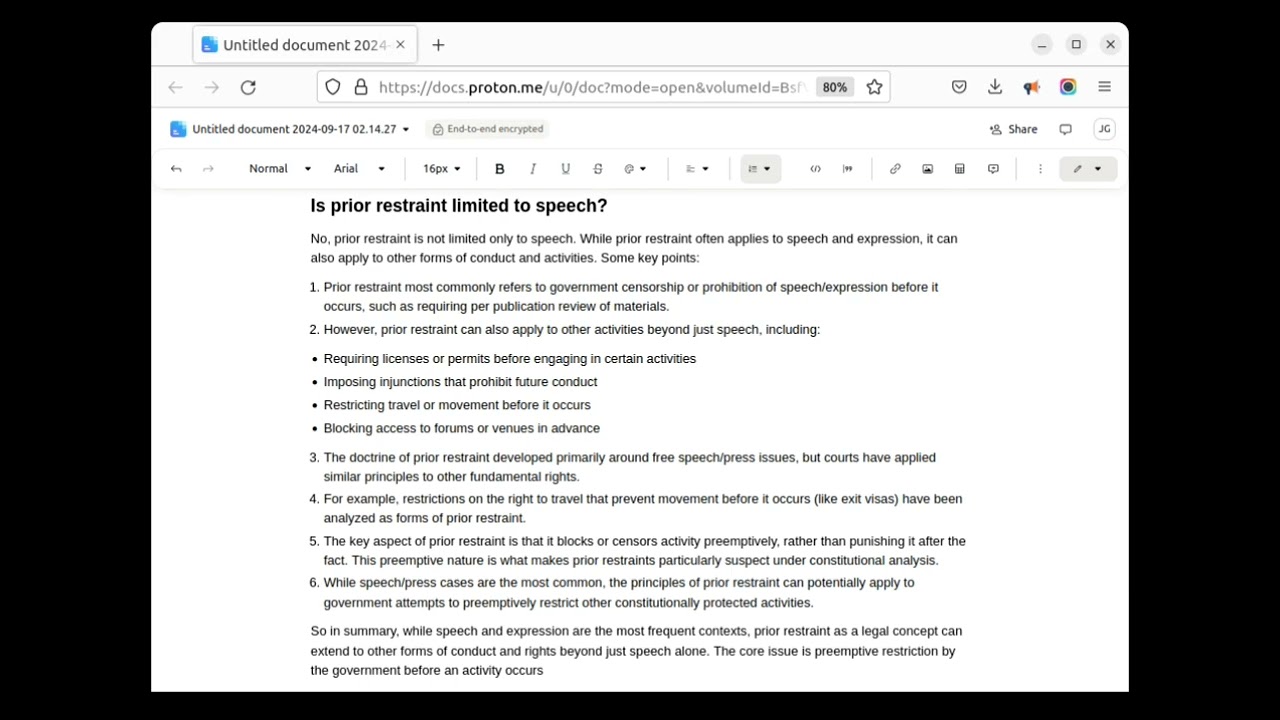Viewport: 1280px width, 720px height.
Task: Apply bold formatting in the toolbar
Action: pyautogui.click(x=500, y=169)
